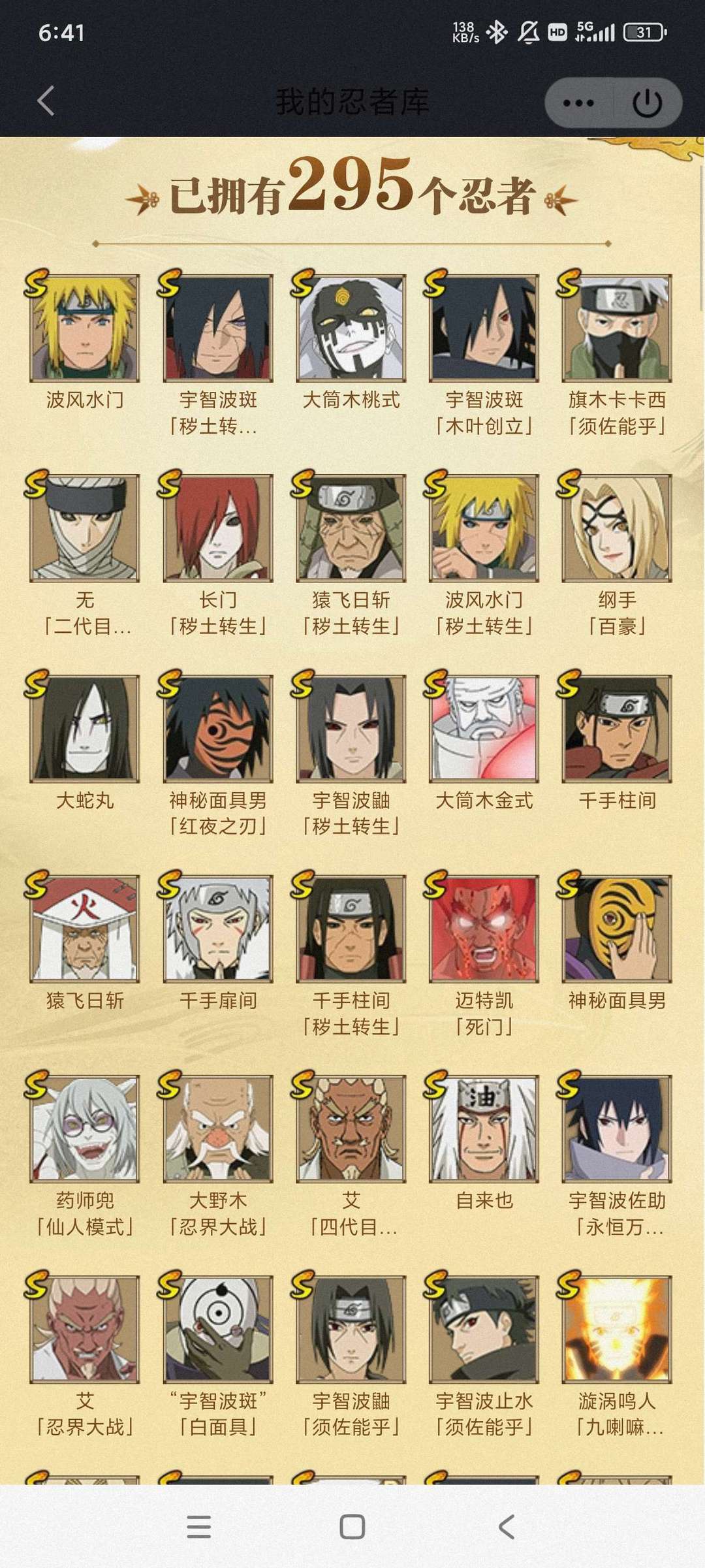
Task: Tap Android recent apps menu button
Action: coord(198,1527)
